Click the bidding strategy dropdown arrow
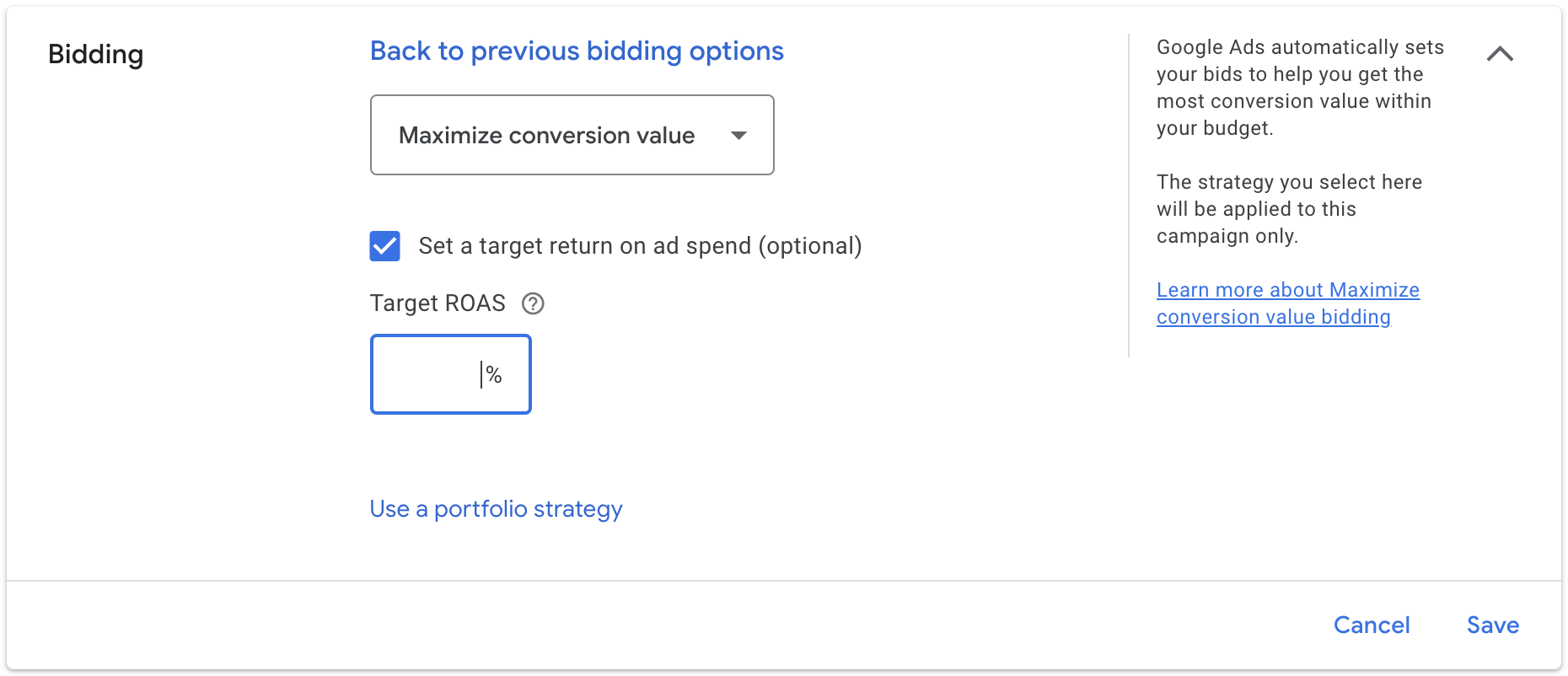 click(738, 136)
